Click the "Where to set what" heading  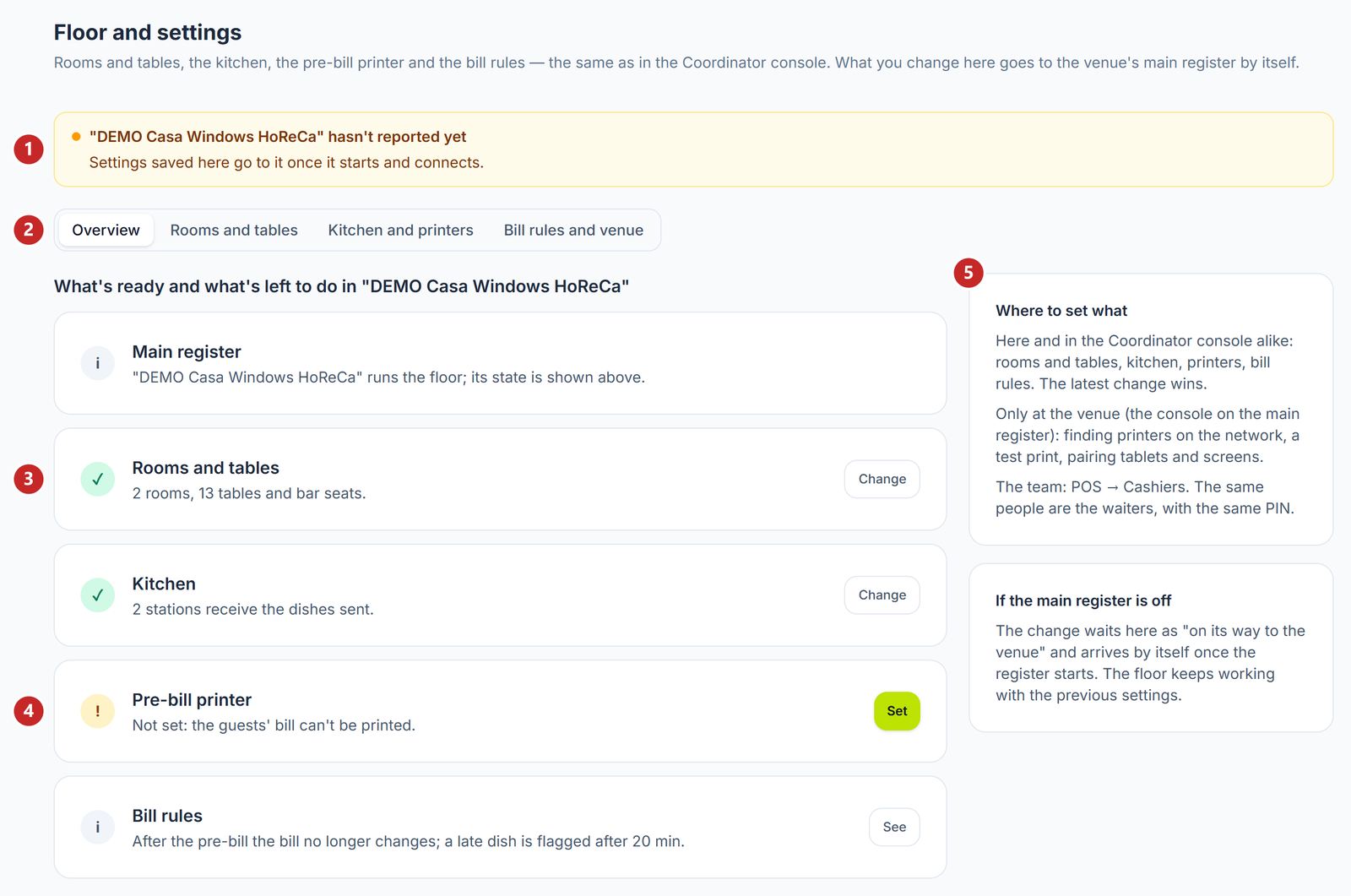coord(1061,311)
